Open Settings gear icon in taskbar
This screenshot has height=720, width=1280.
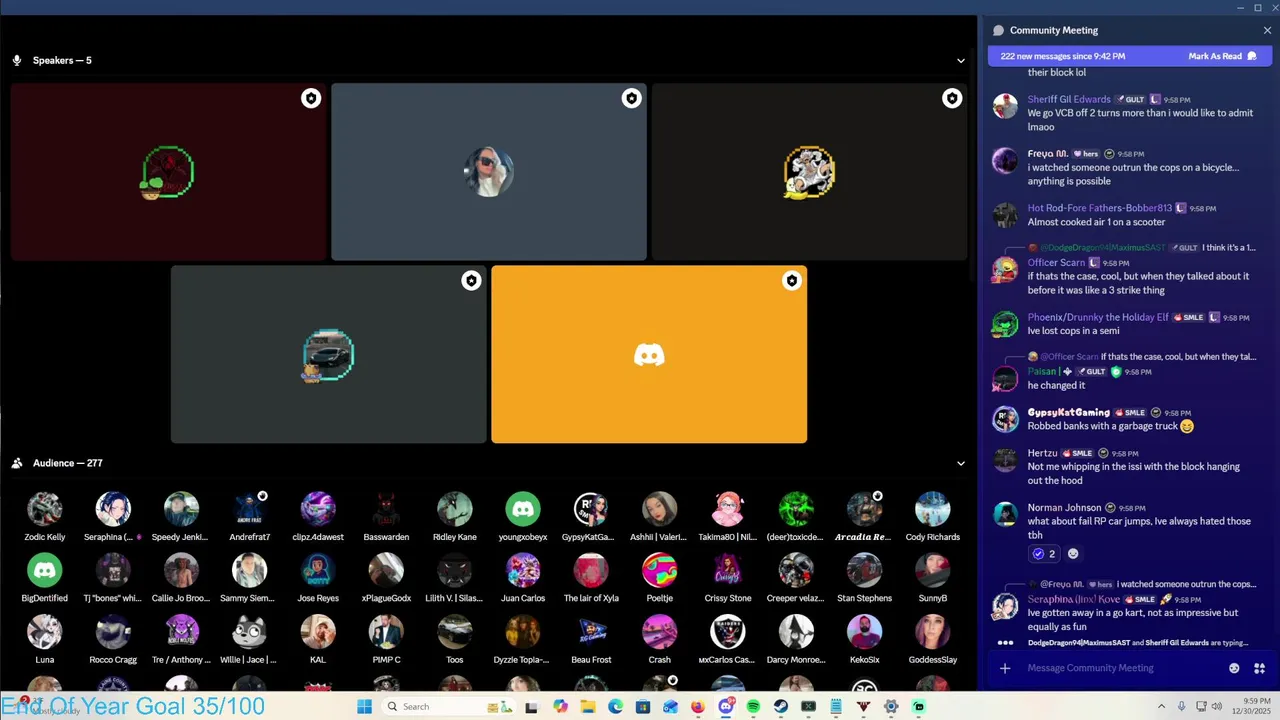pos(891,707)
